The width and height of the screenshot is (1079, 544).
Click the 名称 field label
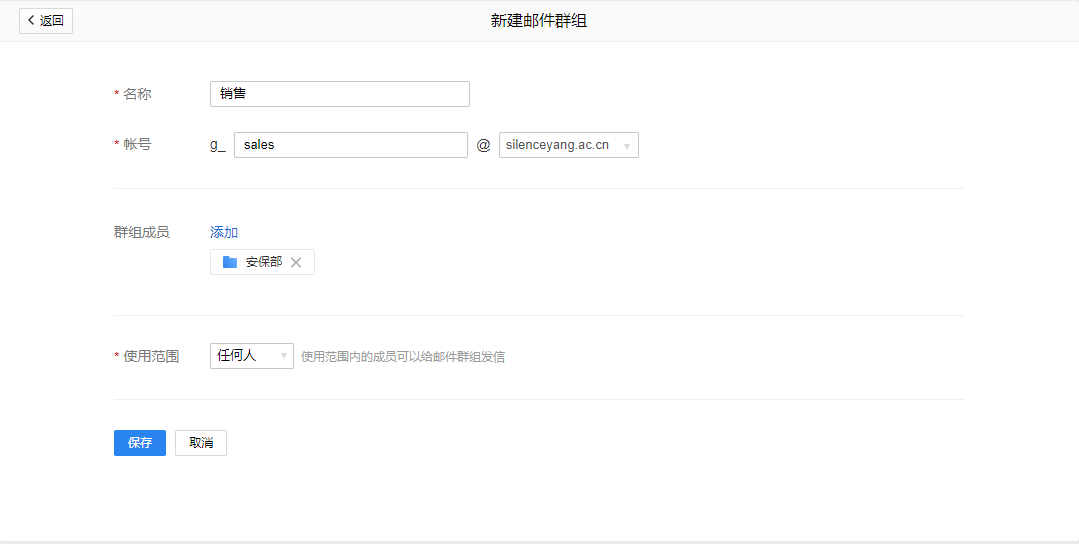[x=137, y=94]
